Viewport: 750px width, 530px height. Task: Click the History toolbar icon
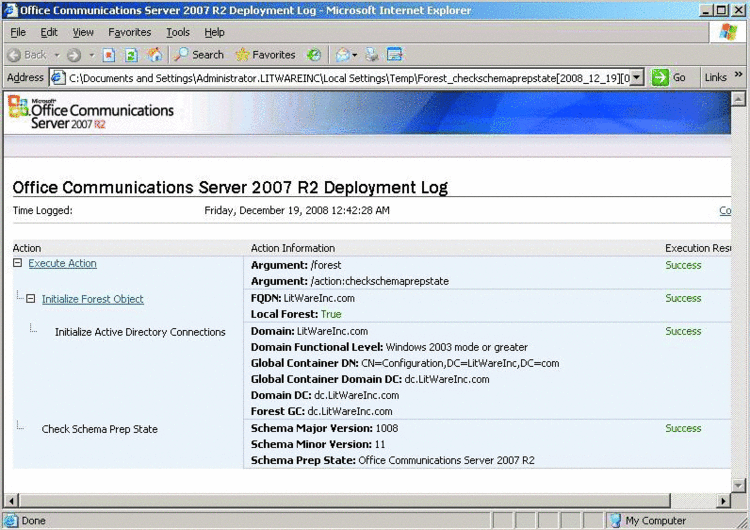pyautogui.click(x=314, y=55)
